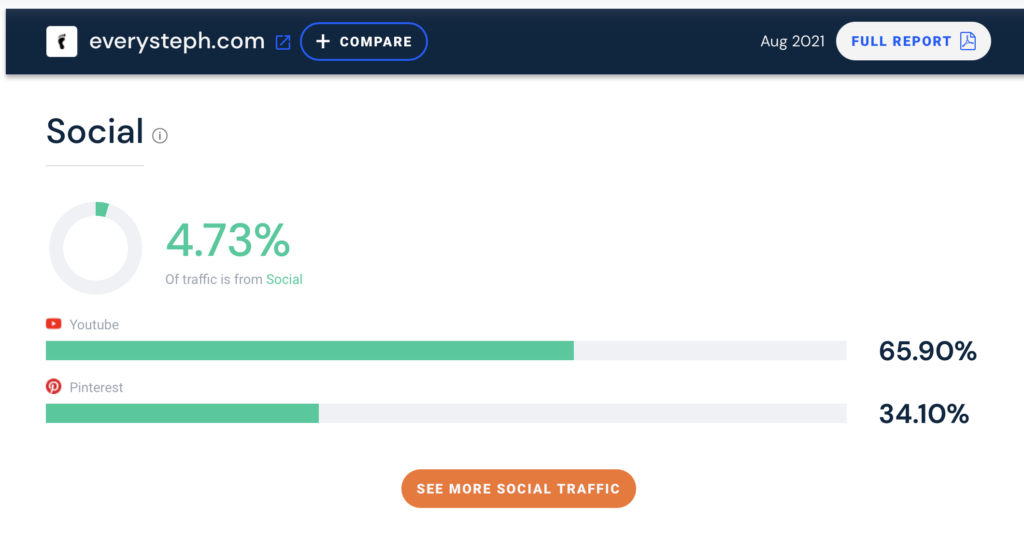
Task: Click the PDF icon in Full Report
Action: click(967, 41)
